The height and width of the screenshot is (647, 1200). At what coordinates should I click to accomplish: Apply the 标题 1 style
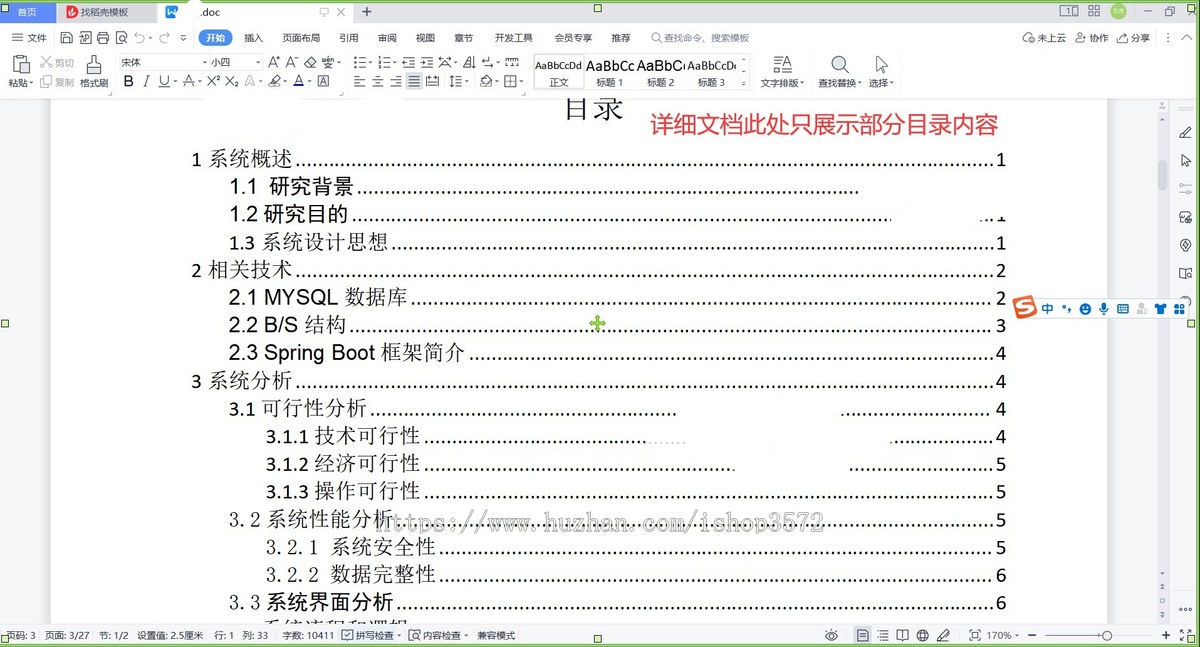[609, 73]
